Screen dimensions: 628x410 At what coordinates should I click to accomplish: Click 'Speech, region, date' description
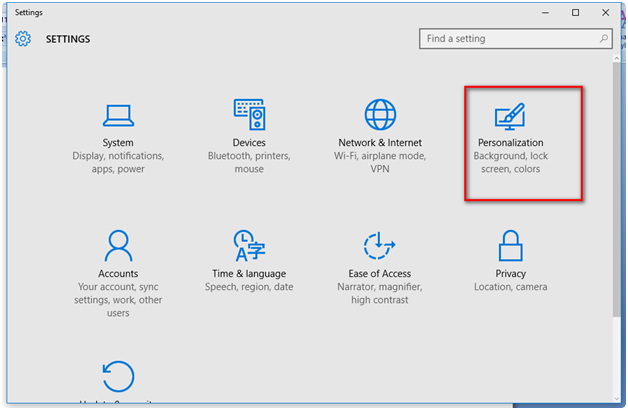[x=249, y=287]
